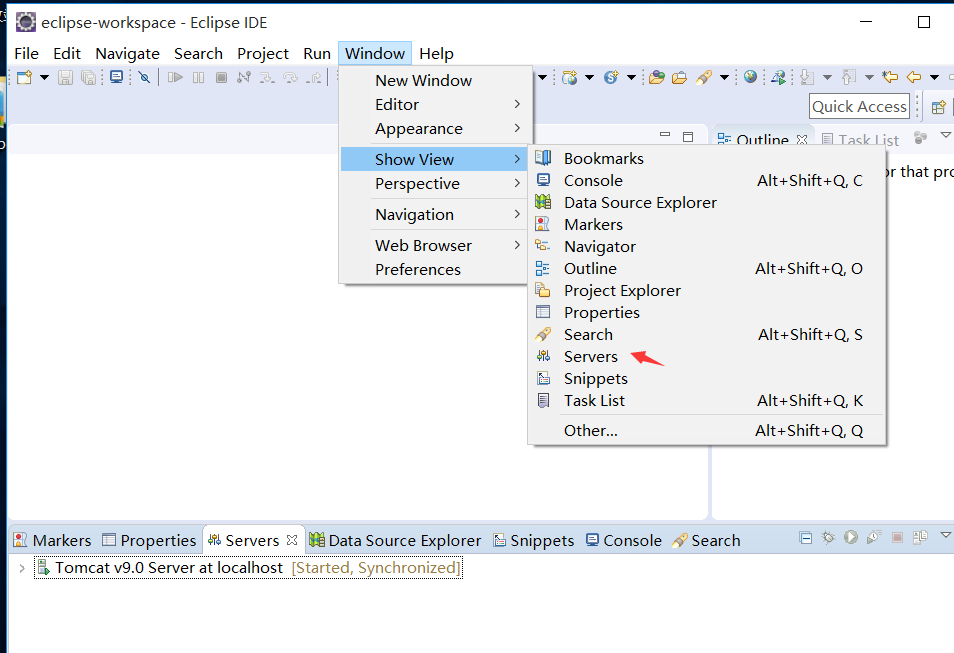Click the Save All toolbar icon

tap(88, 77)
